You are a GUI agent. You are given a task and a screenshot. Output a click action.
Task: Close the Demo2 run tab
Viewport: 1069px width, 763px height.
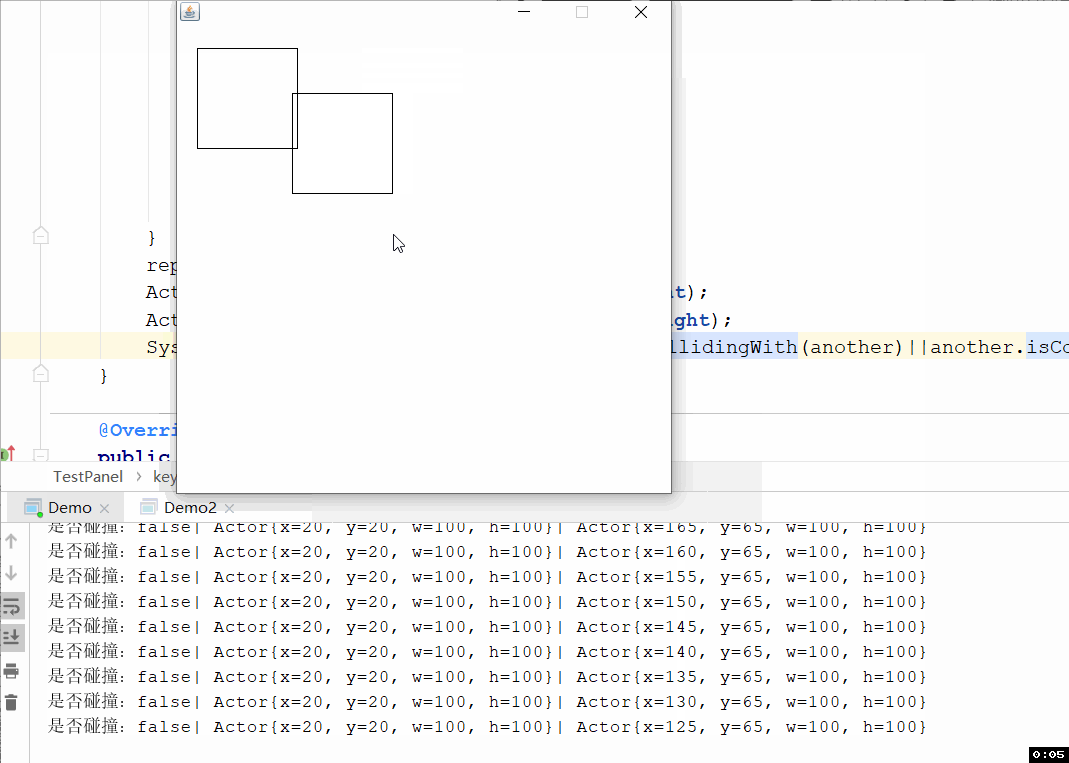coord(229,509)
